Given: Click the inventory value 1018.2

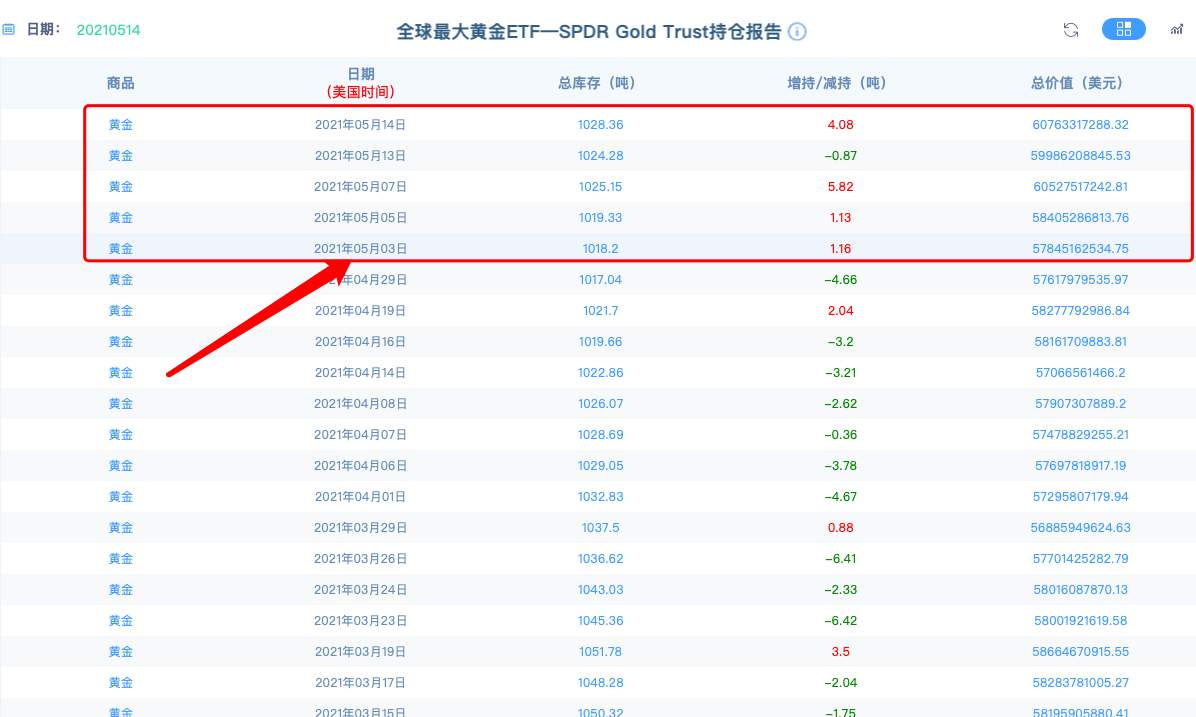Looking at the screenshot, I should 600,249.
